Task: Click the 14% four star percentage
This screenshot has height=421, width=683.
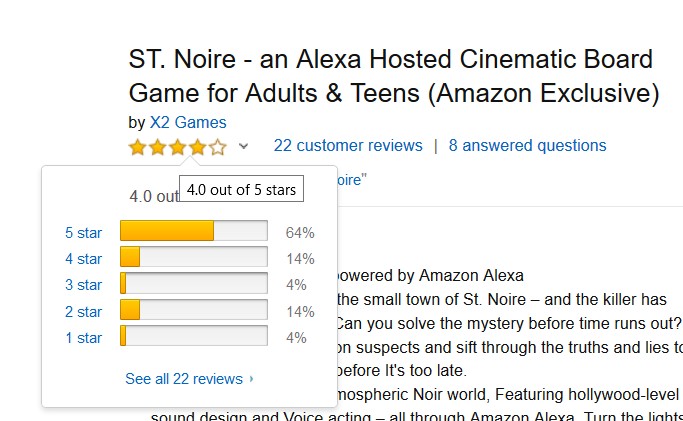Action: pyautogui.click(x=300, y=259)
